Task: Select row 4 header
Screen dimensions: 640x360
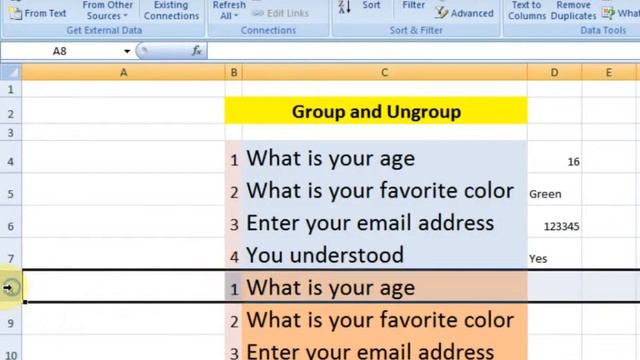Action: pos(11,158)
